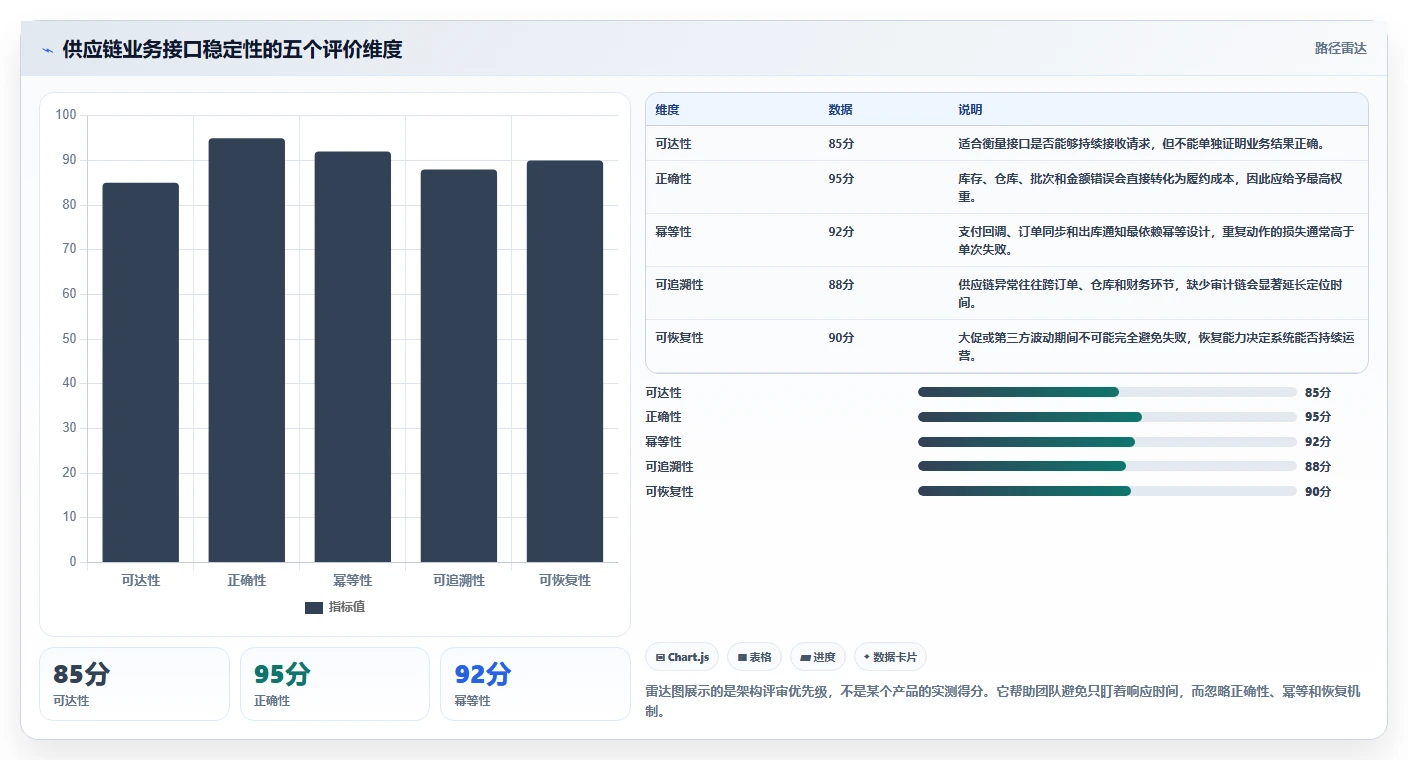
Task: Click the lightning icon beside the title
Action: (47, 50)
